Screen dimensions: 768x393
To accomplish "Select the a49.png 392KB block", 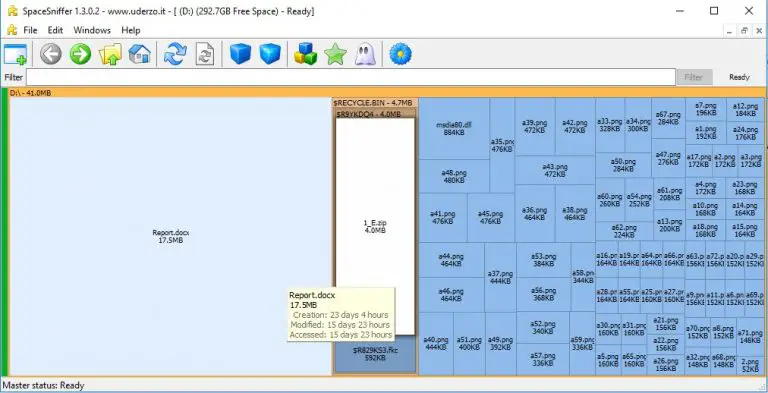I will (501, 344).
